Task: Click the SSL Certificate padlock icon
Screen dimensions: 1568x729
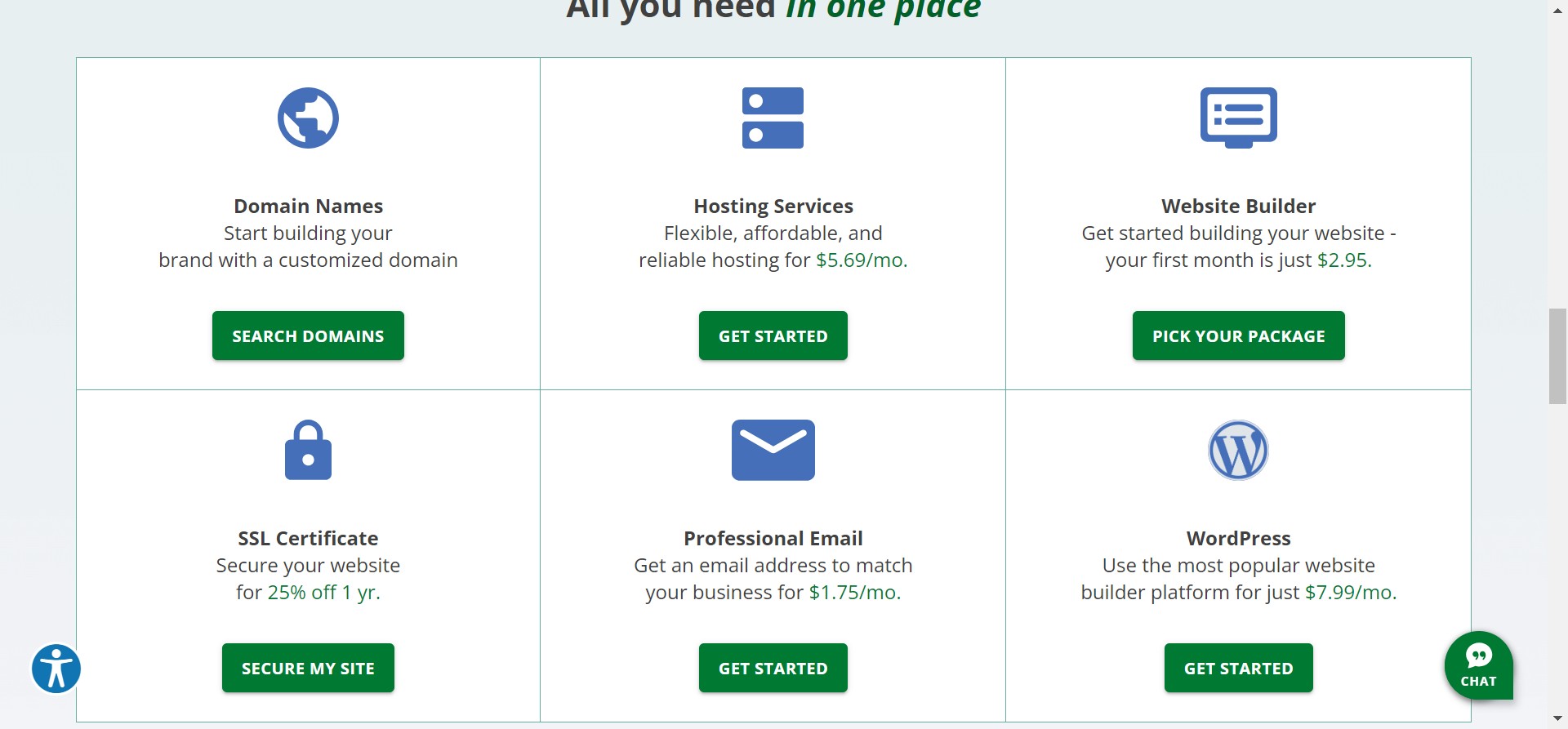Action: click(x=308, y=450)
